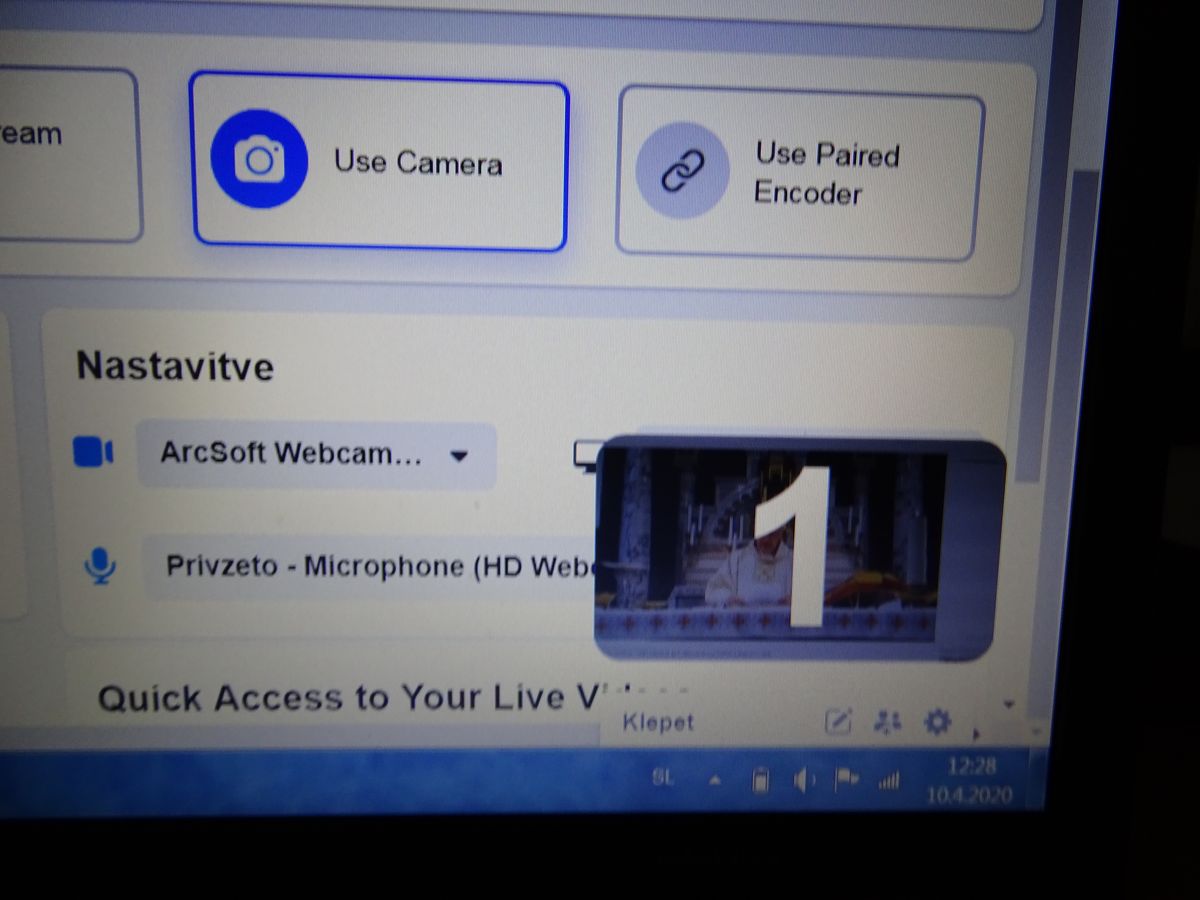1200x900 pixels.
Task: Show hidden system tray icons arrow
Action: tap(714, 780)
